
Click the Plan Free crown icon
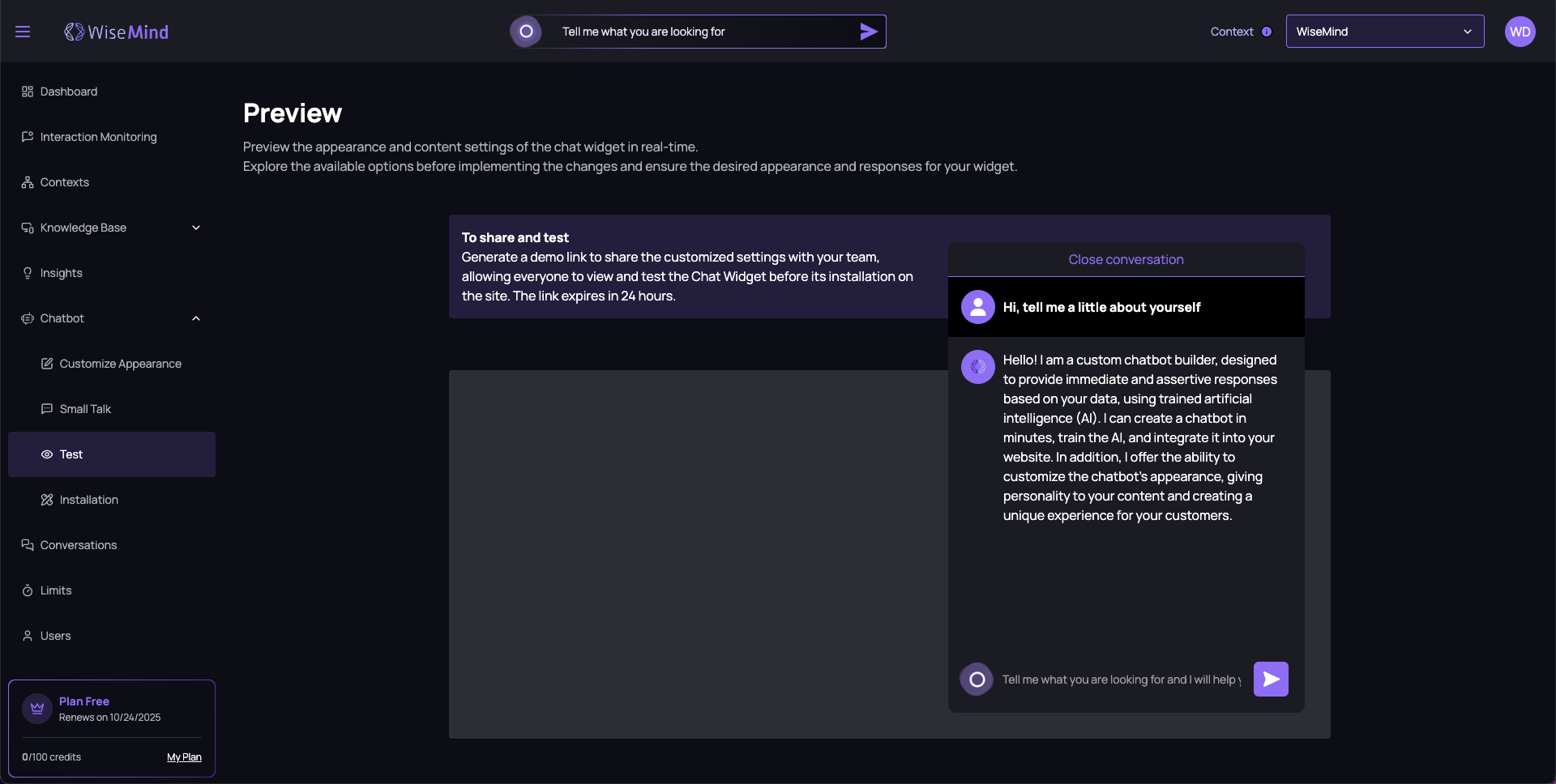click(37, 709)
